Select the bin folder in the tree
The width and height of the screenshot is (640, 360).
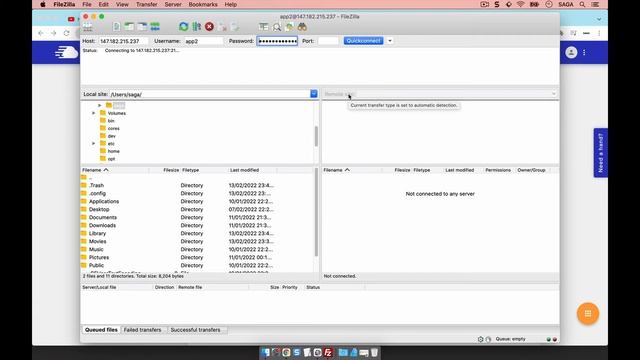point(111,121)
